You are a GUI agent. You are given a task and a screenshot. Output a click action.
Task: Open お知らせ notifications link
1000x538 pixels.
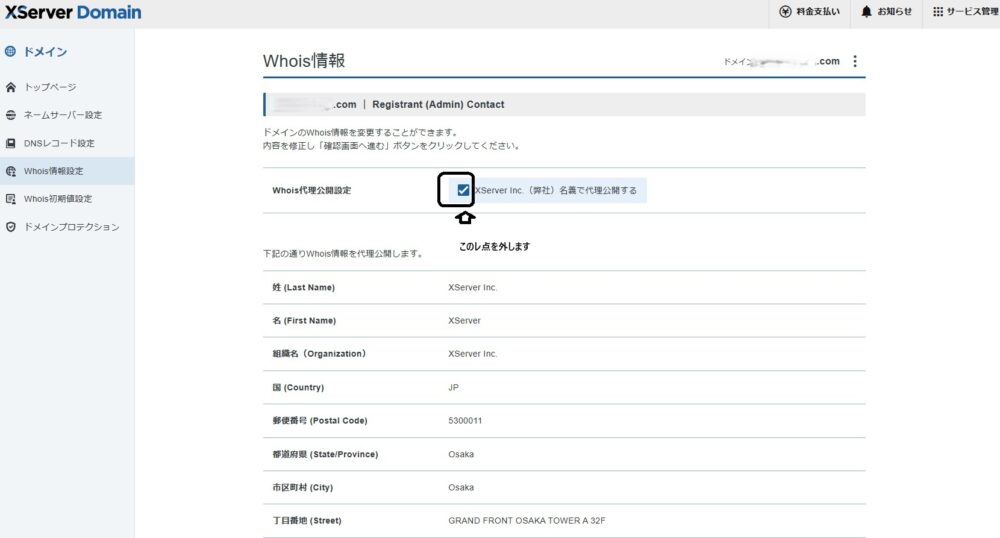click(x=894, y=12)
